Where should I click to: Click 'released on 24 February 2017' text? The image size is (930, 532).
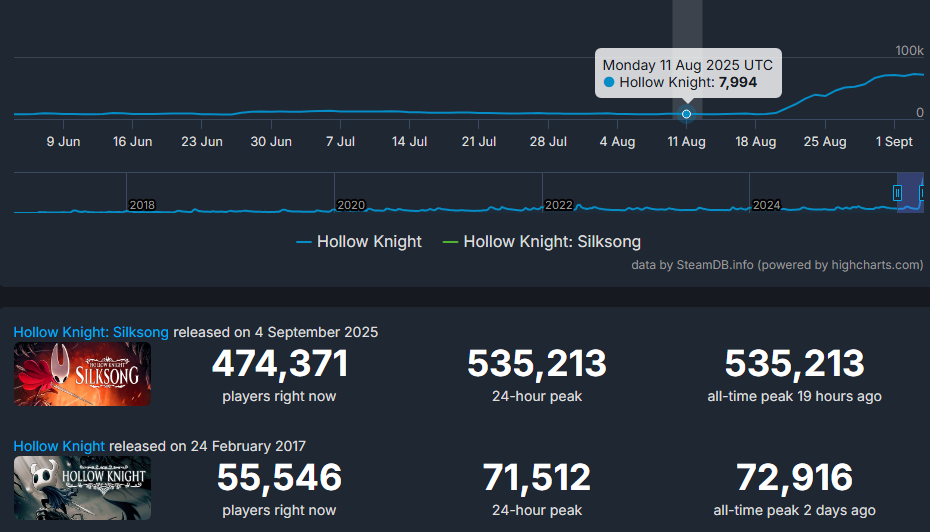coord(208,446)
